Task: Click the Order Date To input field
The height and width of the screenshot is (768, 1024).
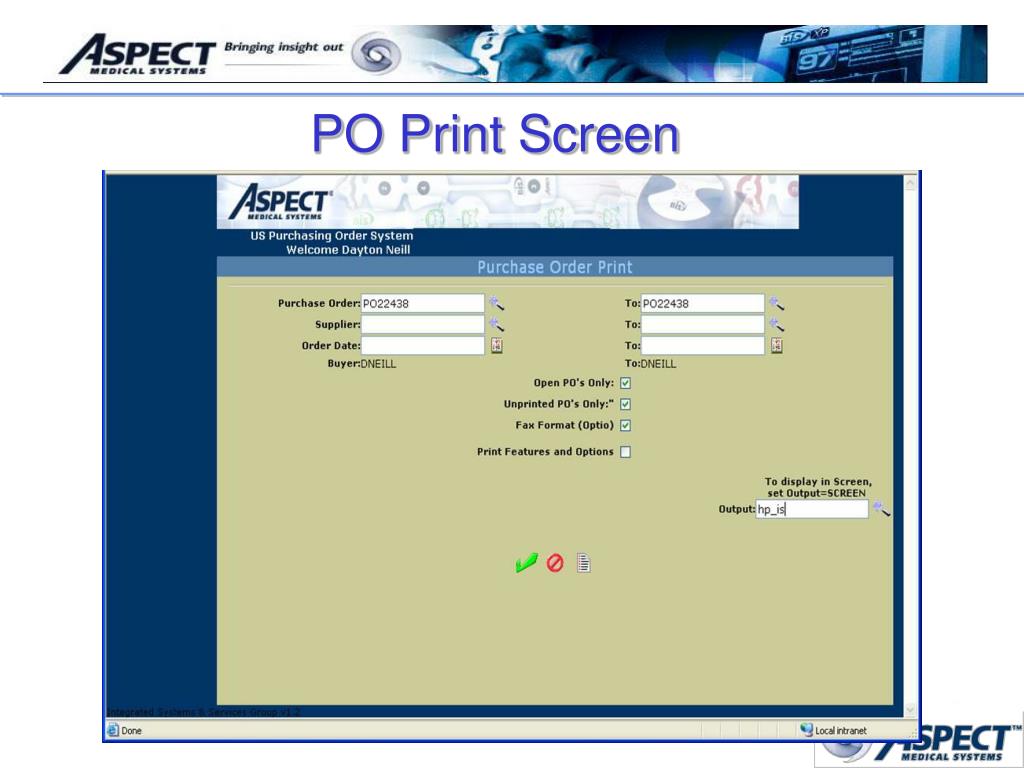Action: point(703,345)
